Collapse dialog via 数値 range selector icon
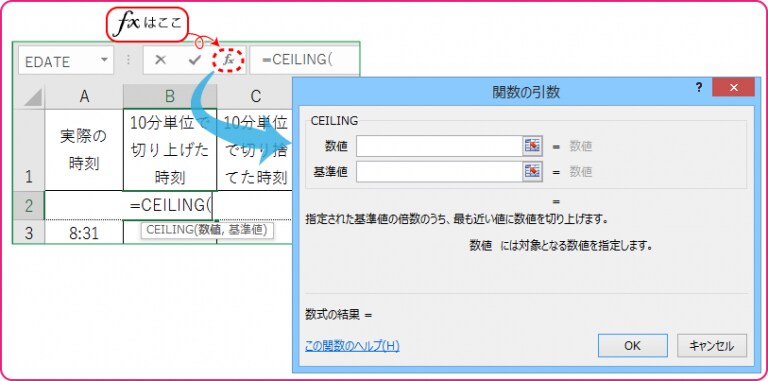This screenshot has height=381, width=768. pyautogui.click(x=532, y=146)
